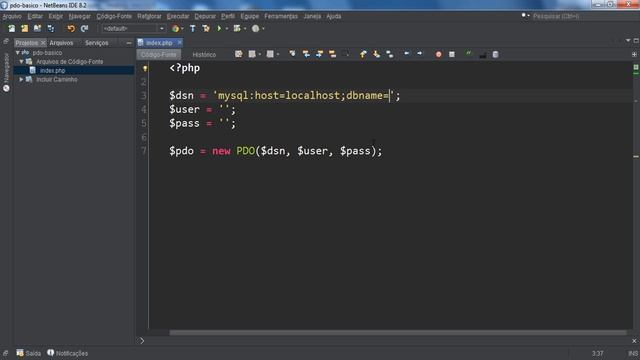This screenshot has height=360, width=640.
Task: Click the Find Next Occurrence icon
Action: click(x=320, y=54)
